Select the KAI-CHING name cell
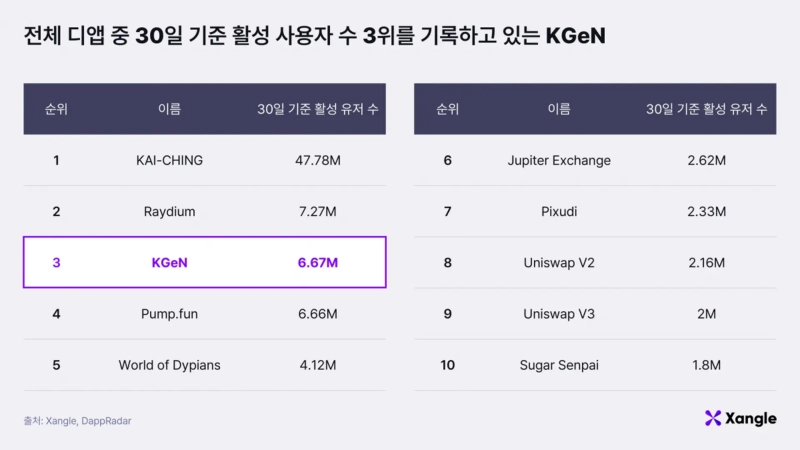800x450 pixels. tap(170, 160)
